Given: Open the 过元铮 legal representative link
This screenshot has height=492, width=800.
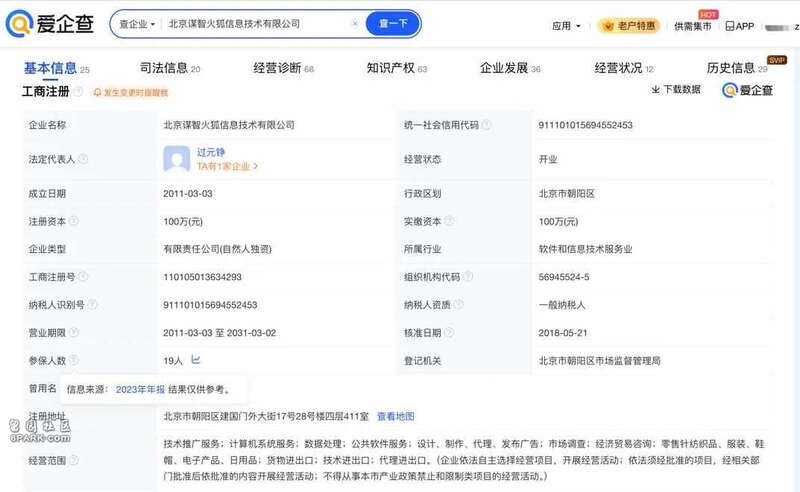Looking at the screenshot, I should (211, 152).
